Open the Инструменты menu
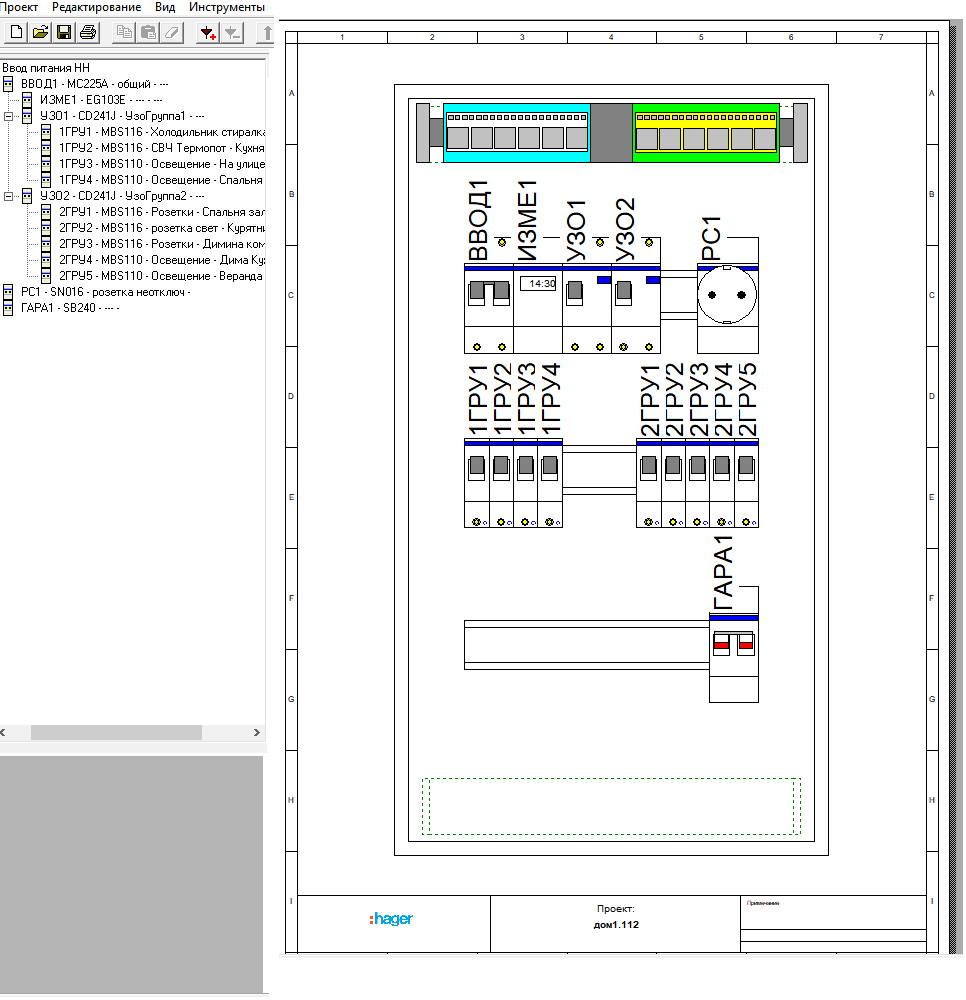Screen dimensions: 966x1000 click(226, 7)
